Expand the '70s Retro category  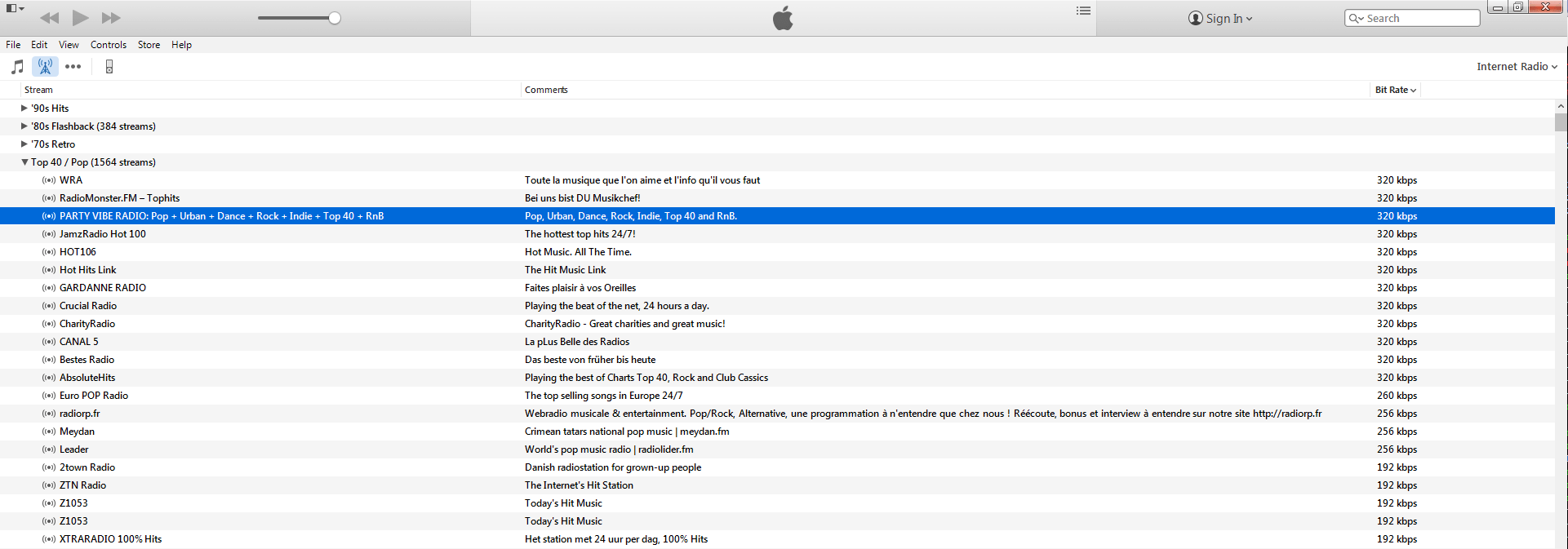pos(24,144)
